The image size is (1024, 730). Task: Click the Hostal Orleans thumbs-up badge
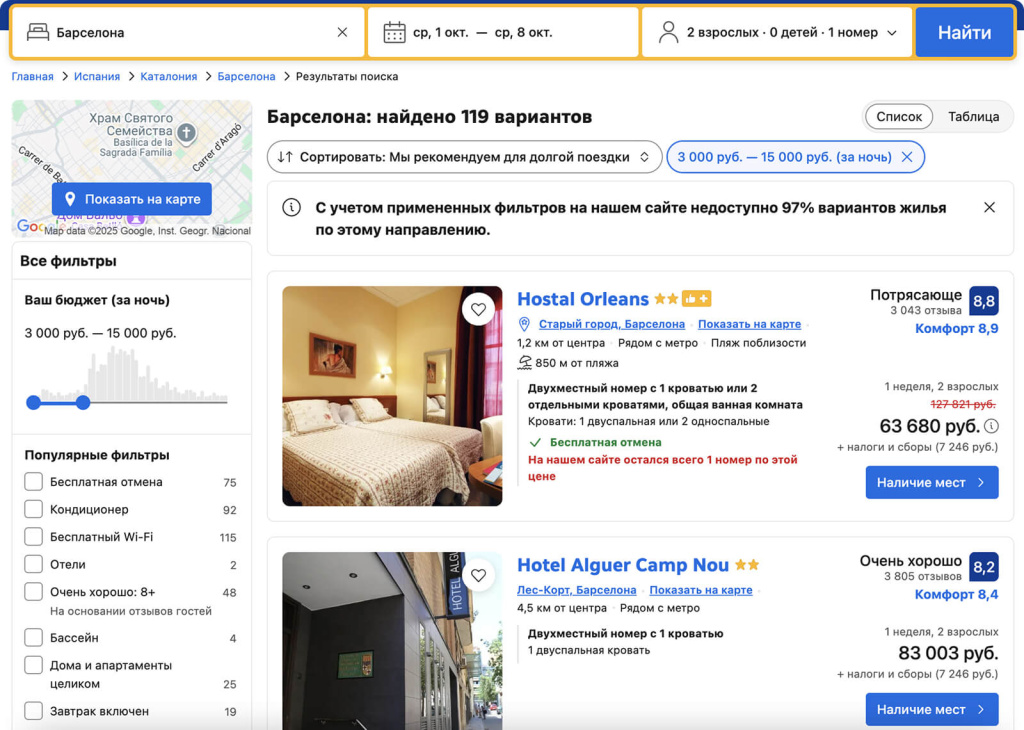click(696, 299)
